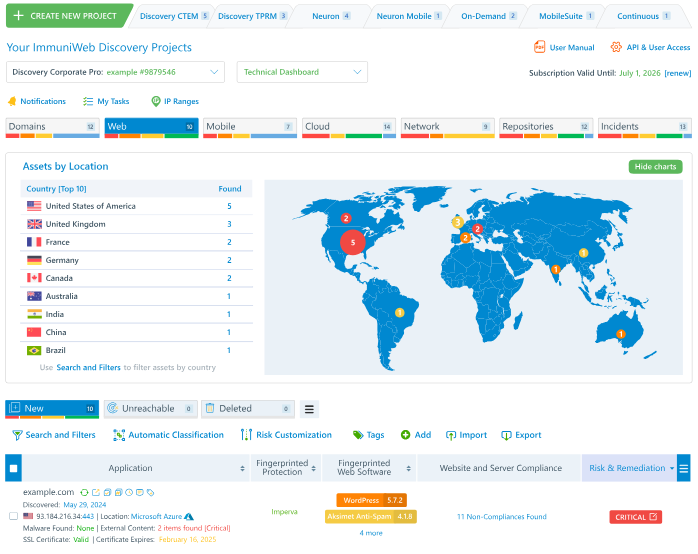Sort by Fingerprinted Protection column arrows
The image size is (698, 554).
tap(313, 469)
